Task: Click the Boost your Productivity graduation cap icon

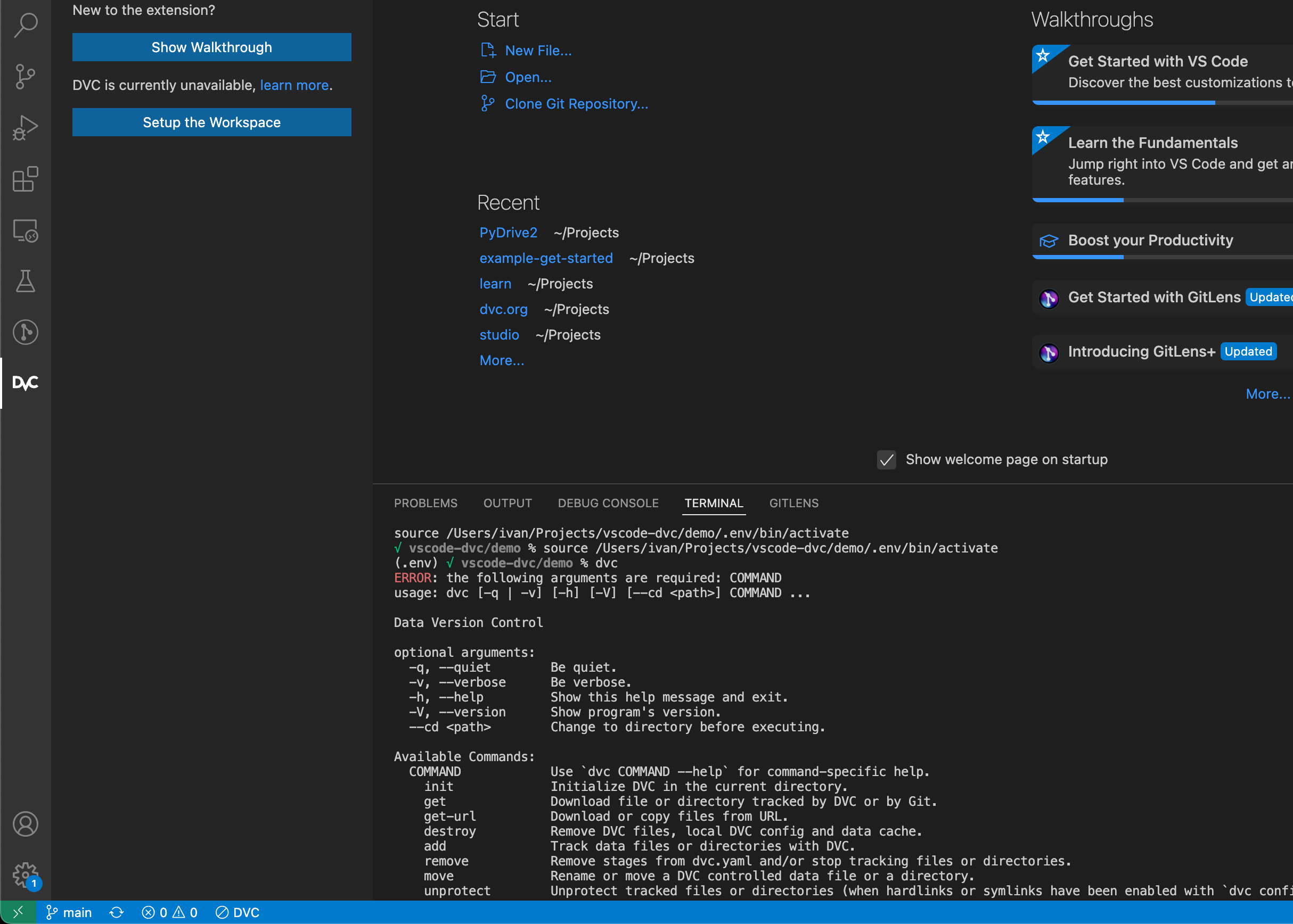Action: tap(1049, 241)
